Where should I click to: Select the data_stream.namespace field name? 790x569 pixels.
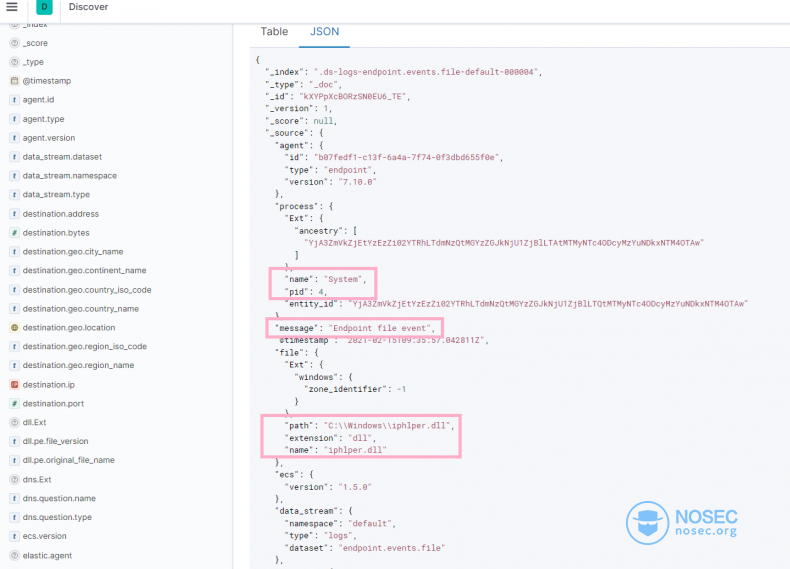(70, 175)
